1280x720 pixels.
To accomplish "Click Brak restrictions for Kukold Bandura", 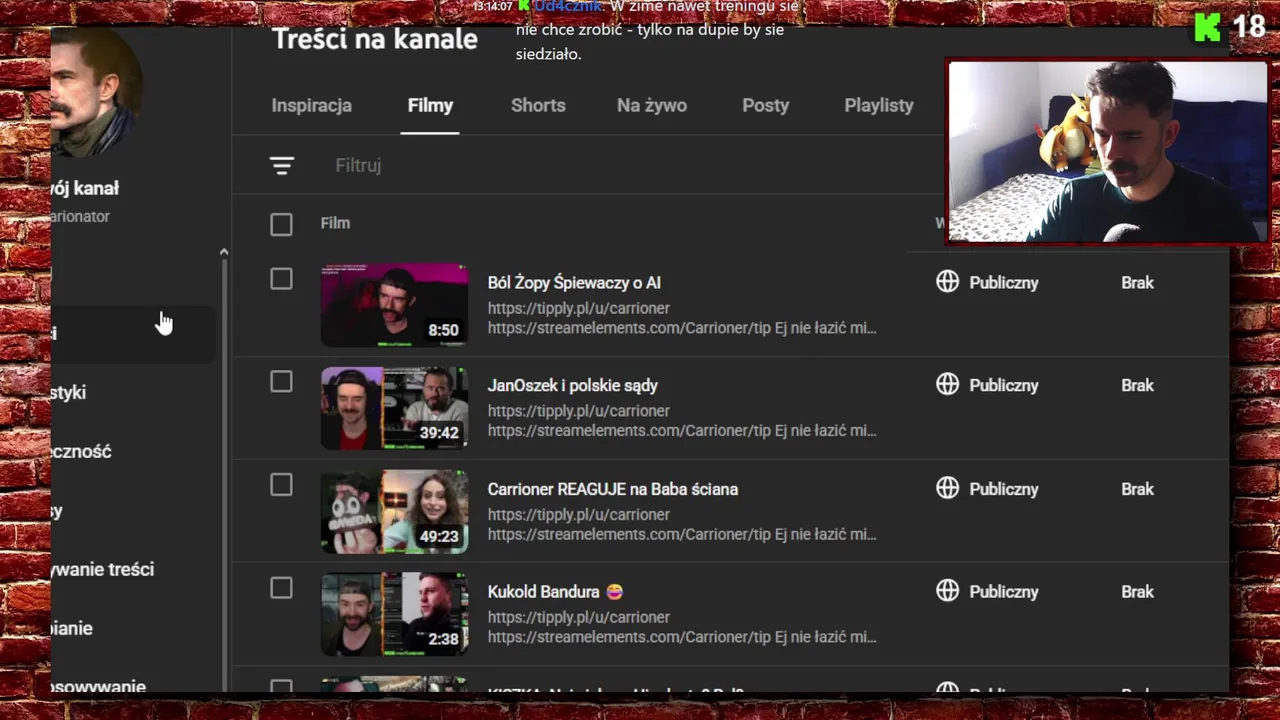I will (1137, 592).
